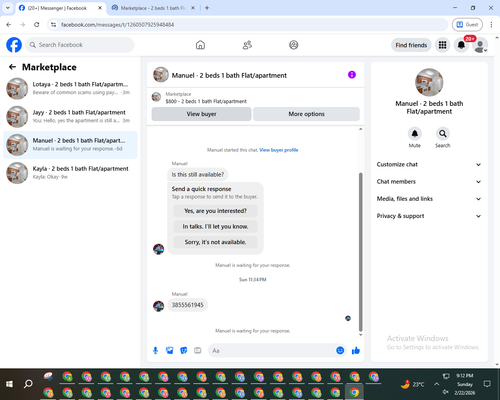
Task: Focus the Search Facebook field
Action: [x=80, y=45]
